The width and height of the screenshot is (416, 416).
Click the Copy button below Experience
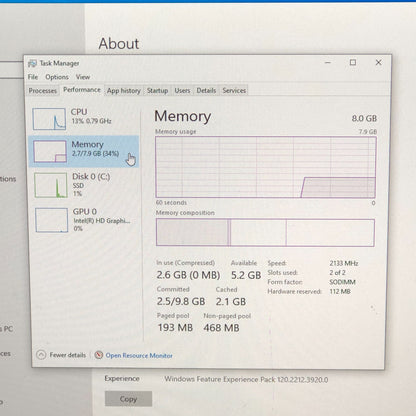click(x=128, y=399)
